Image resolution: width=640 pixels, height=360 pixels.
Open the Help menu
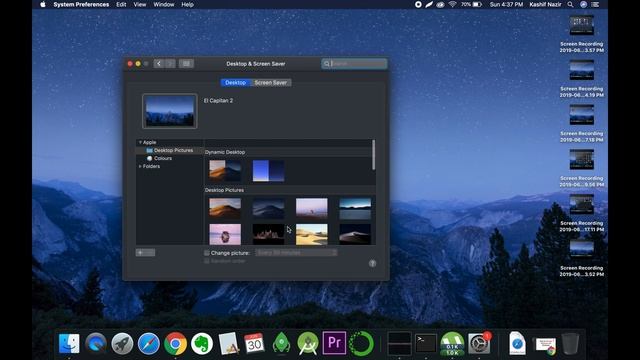(x=187, y=4)
